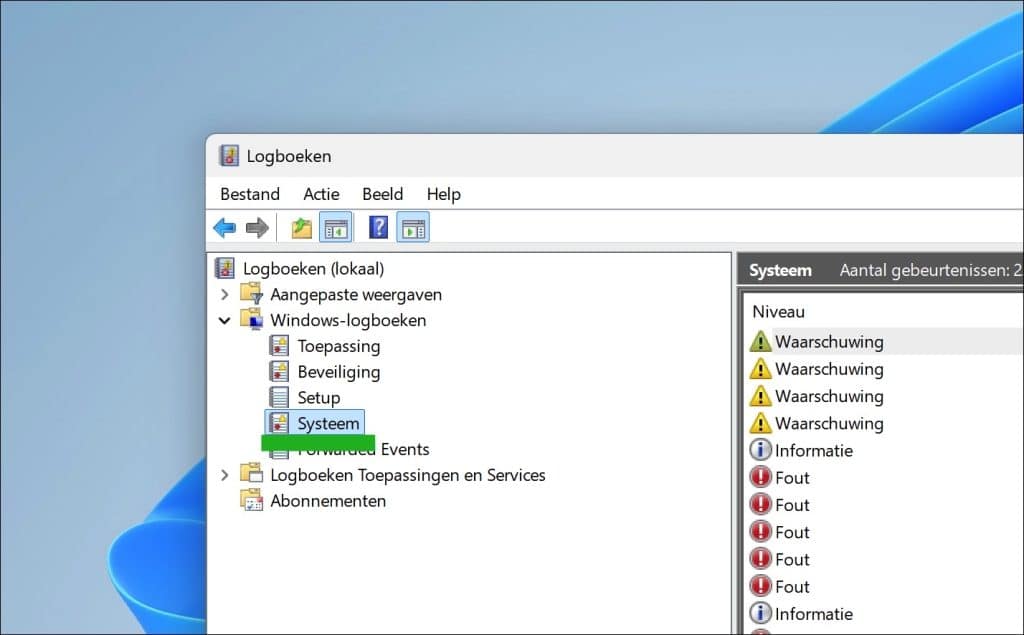Screen dimensions: 1024x635
Task: Open the Bestand menu
Action: coord(250,194)
